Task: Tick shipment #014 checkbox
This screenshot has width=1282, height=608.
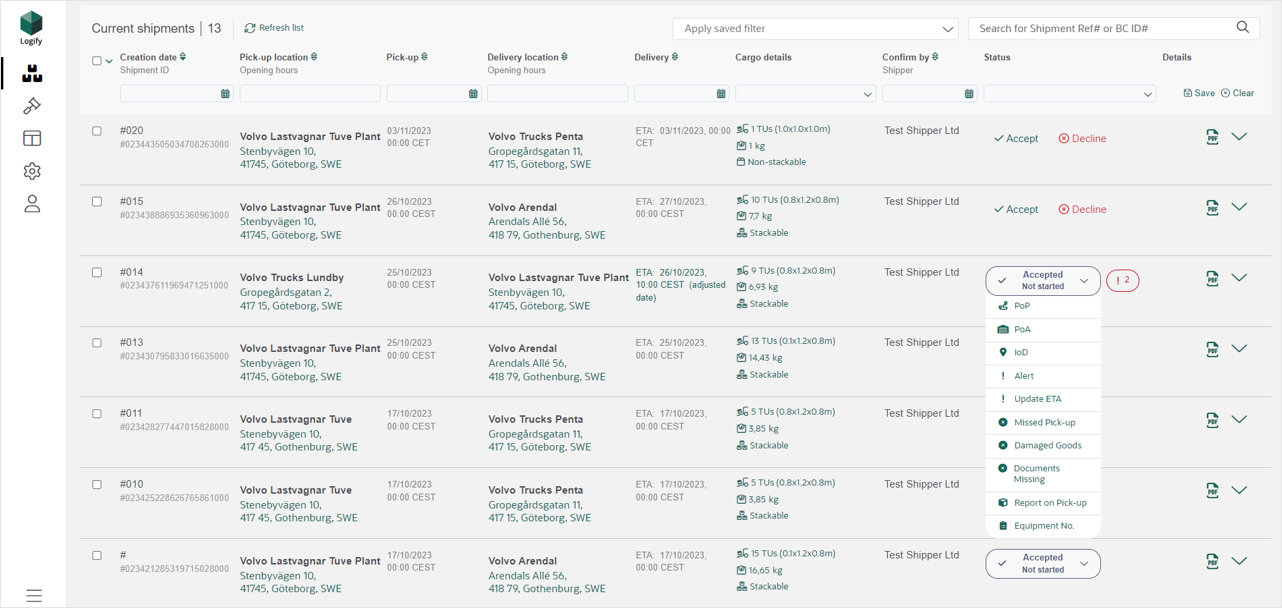Action: (x=97, y=272)
